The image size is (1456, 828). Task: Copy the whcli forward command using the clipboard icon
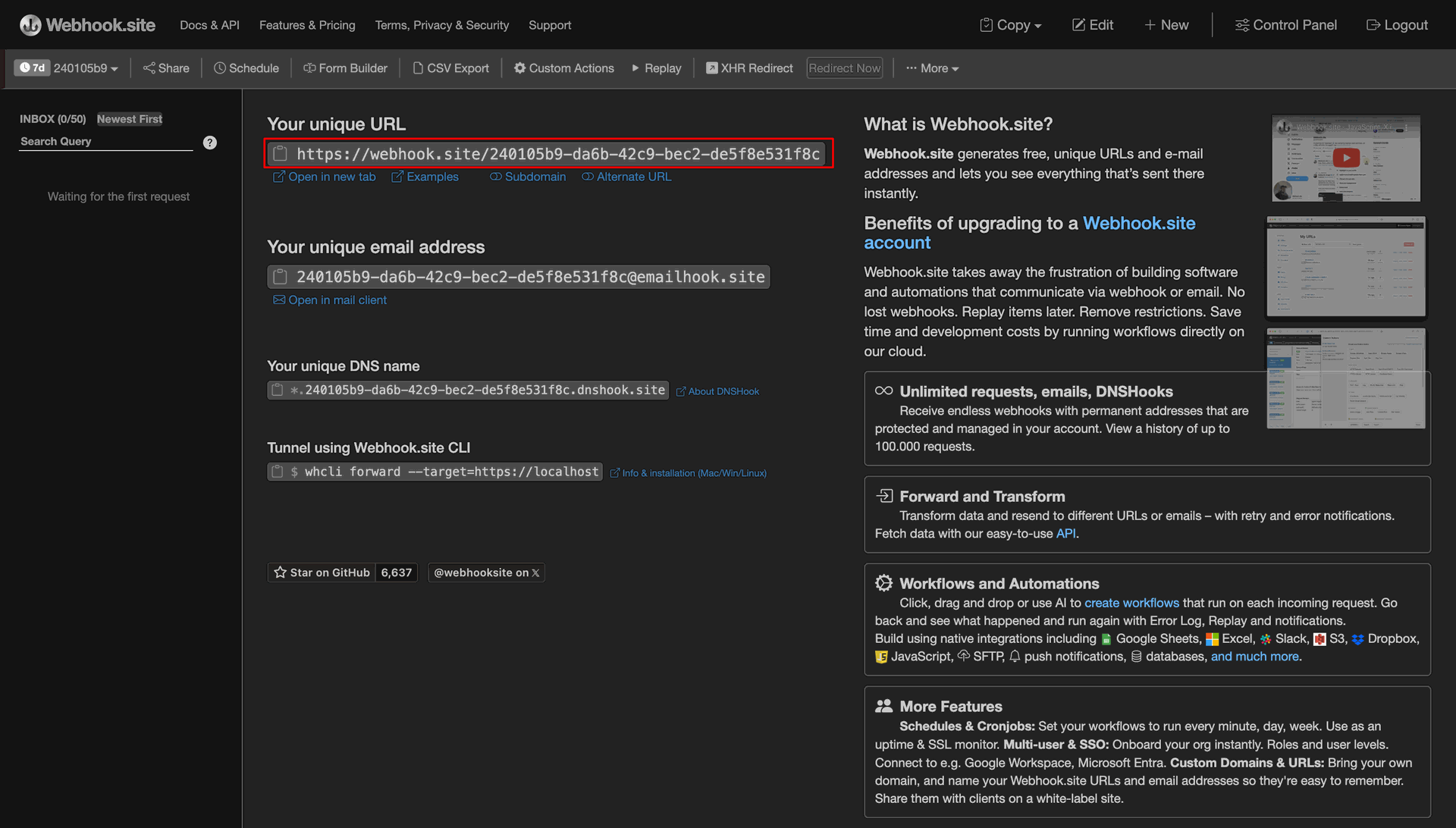point(278,472)
